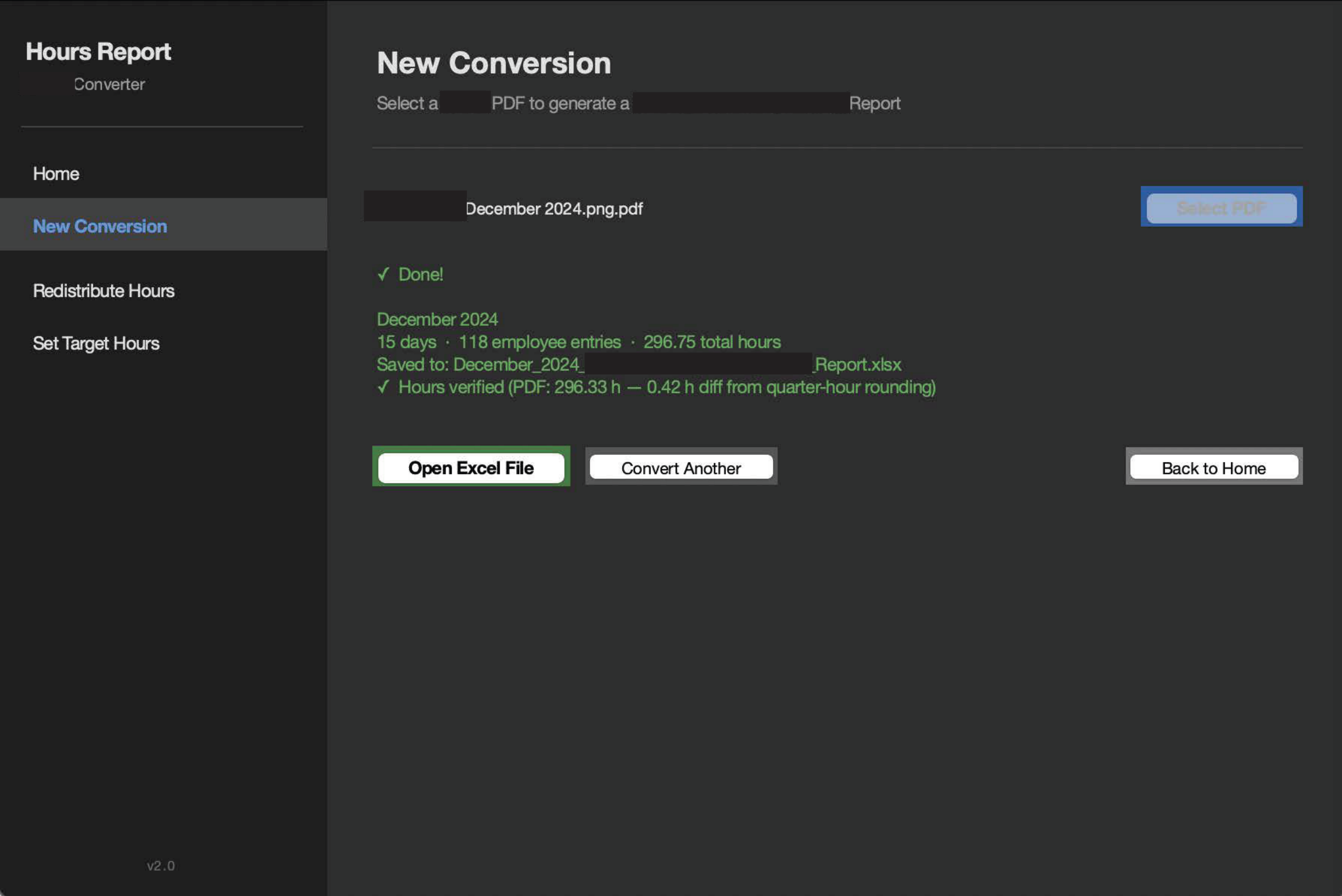The height and width of the screenshot is (896, 1342).
Task: Click the Converter subtitle label
Action: (x=109, y=84)
